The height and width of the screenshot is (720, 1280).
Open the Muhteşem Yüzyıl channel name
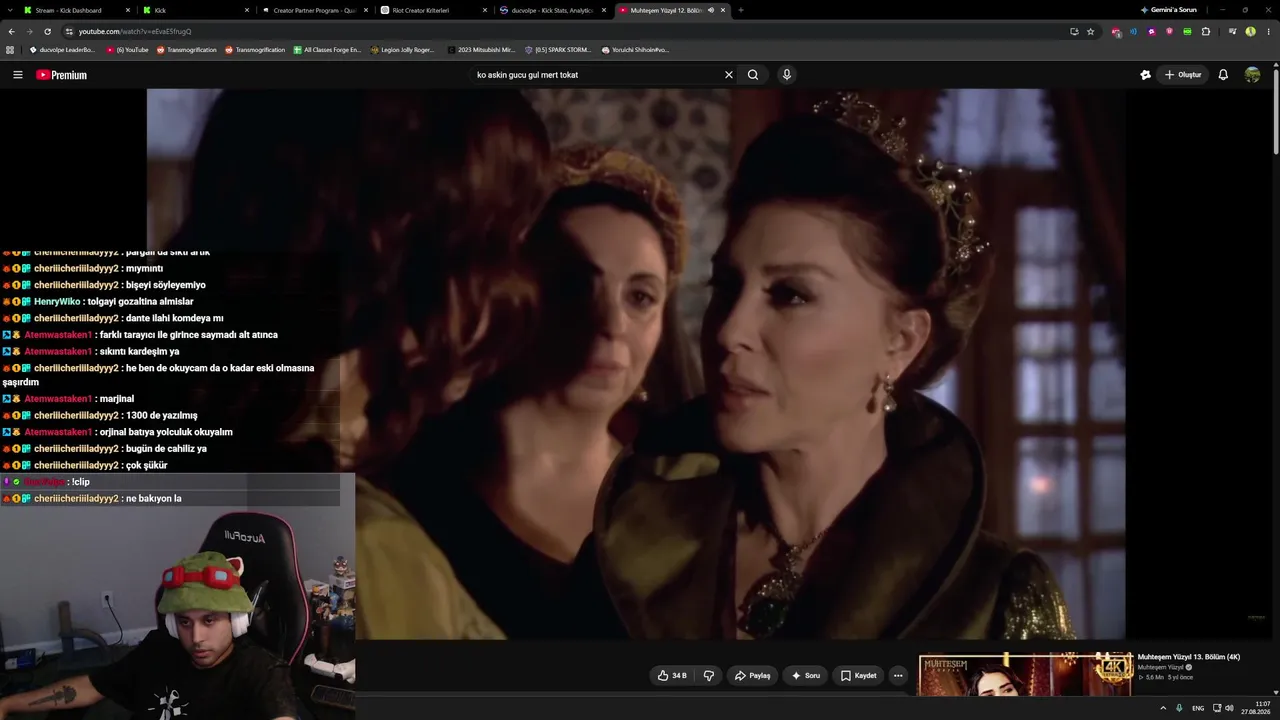click(1161, 667)
